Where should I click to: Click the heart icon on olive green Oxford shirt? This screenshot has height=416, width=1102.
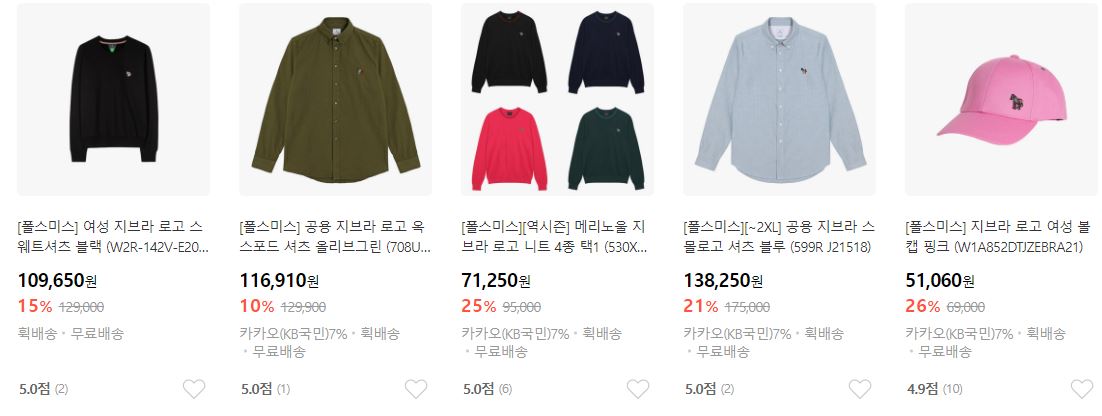416,389
